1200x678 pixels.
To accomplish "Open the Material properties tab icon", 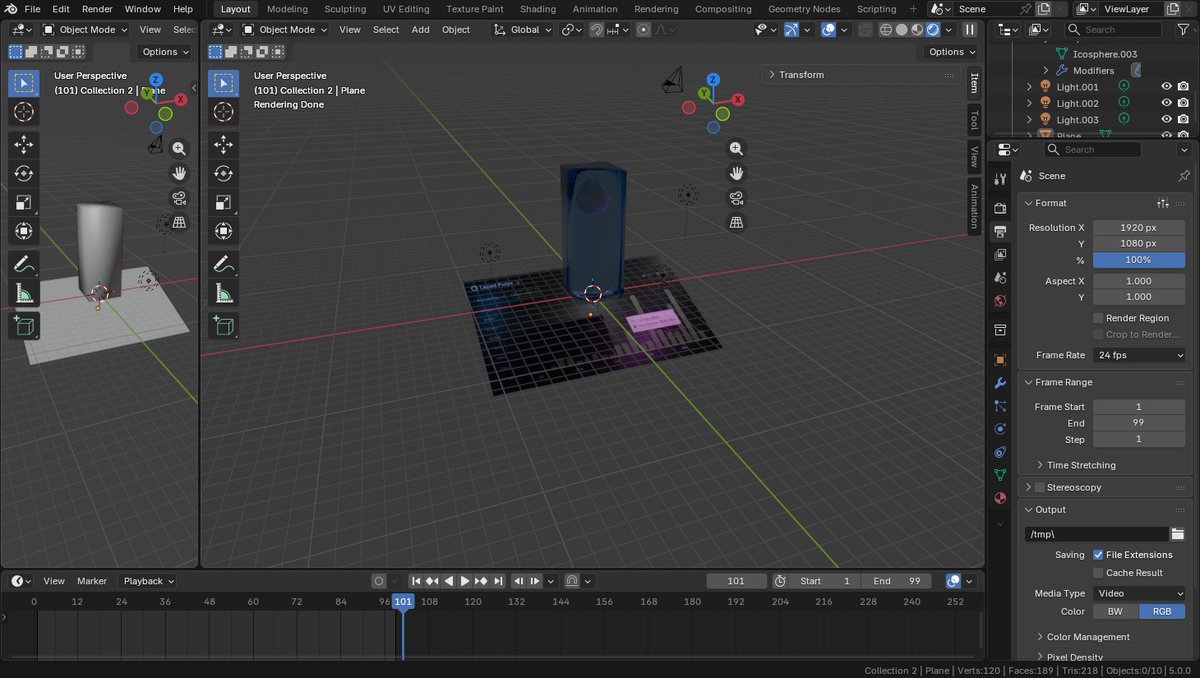I will pos(1000,498).
